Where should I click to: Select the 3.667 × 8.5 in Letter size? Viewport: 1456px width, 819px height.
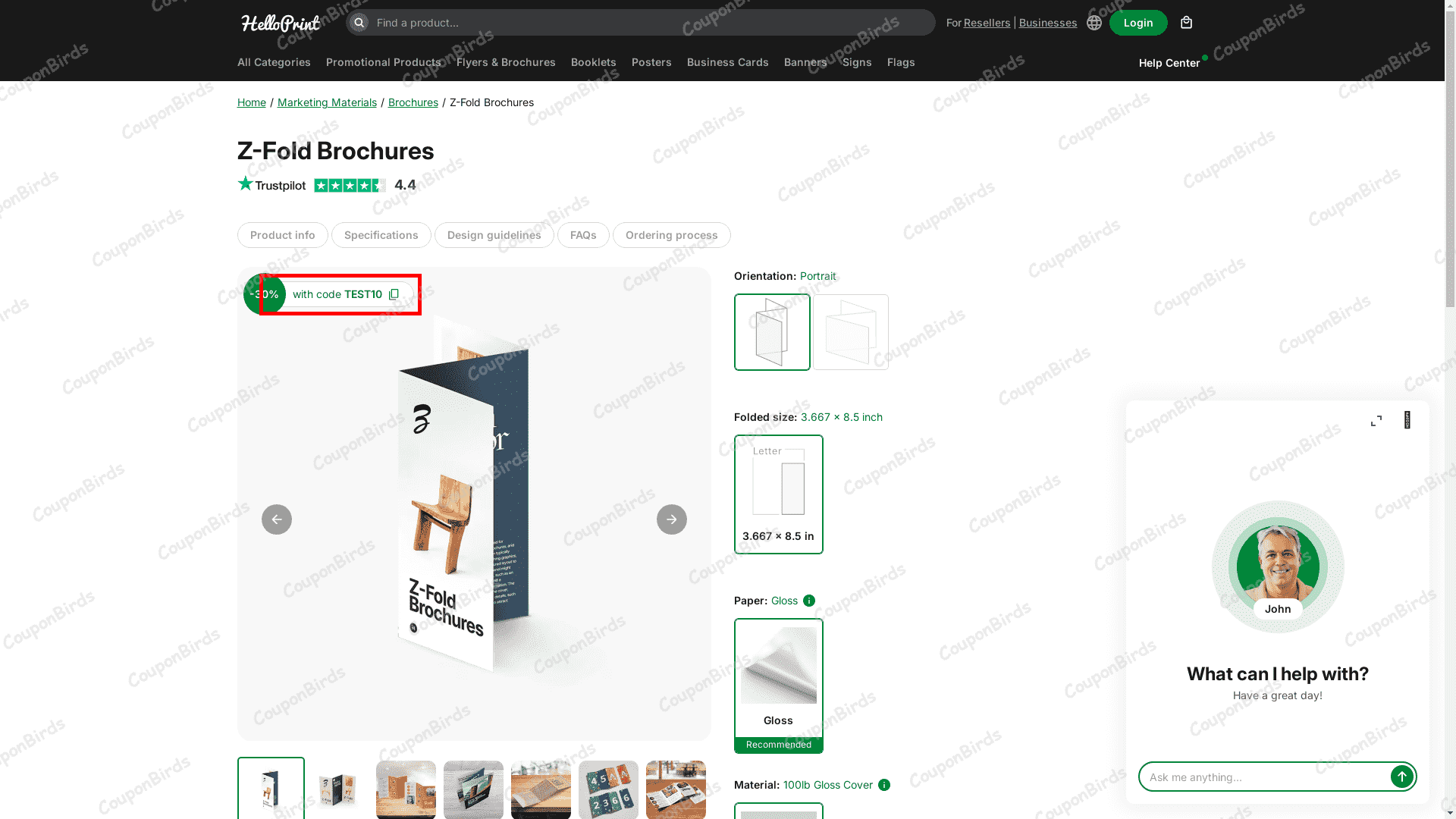779,494
